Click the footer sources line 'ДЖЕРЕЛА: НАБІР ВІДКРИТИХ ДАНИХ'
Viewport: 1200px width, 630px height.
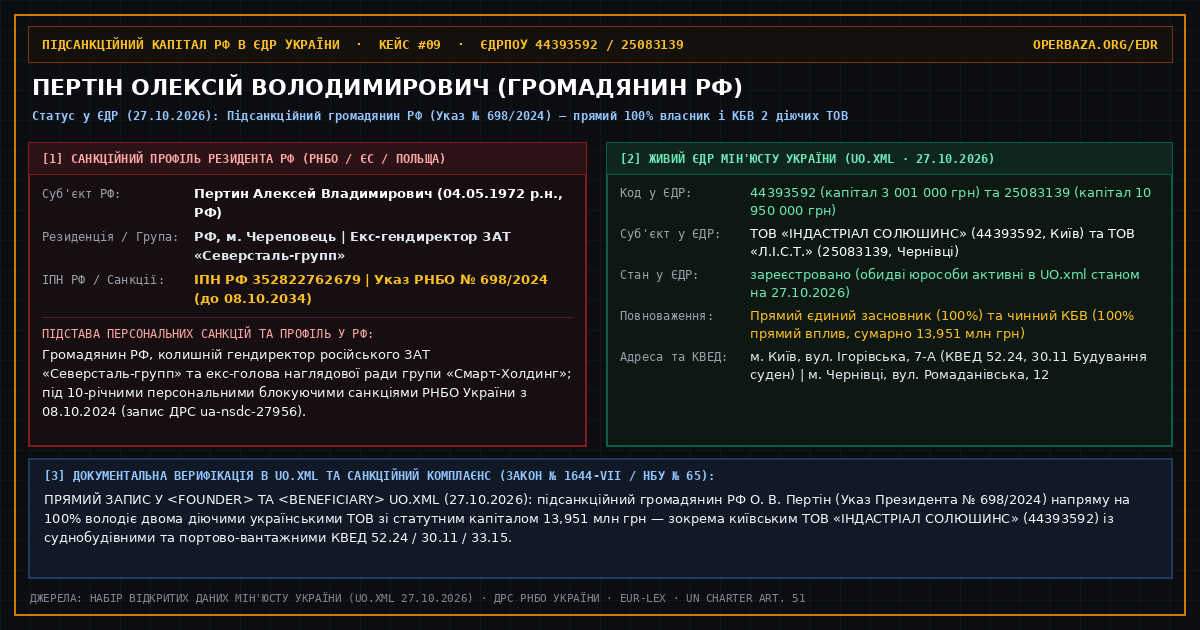pos(417,598)
